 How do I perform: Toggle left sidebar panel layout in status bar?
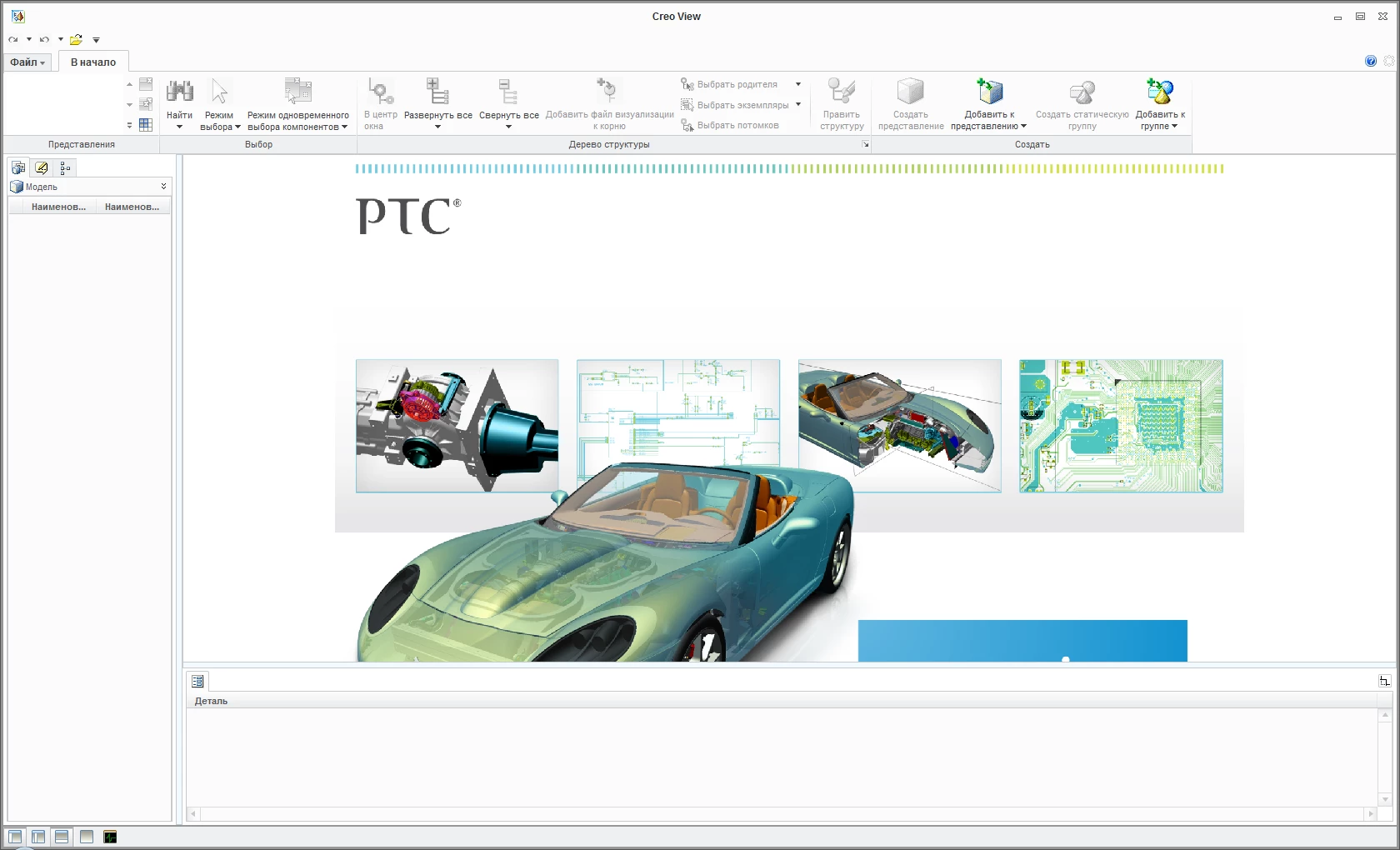click(38, 837)
